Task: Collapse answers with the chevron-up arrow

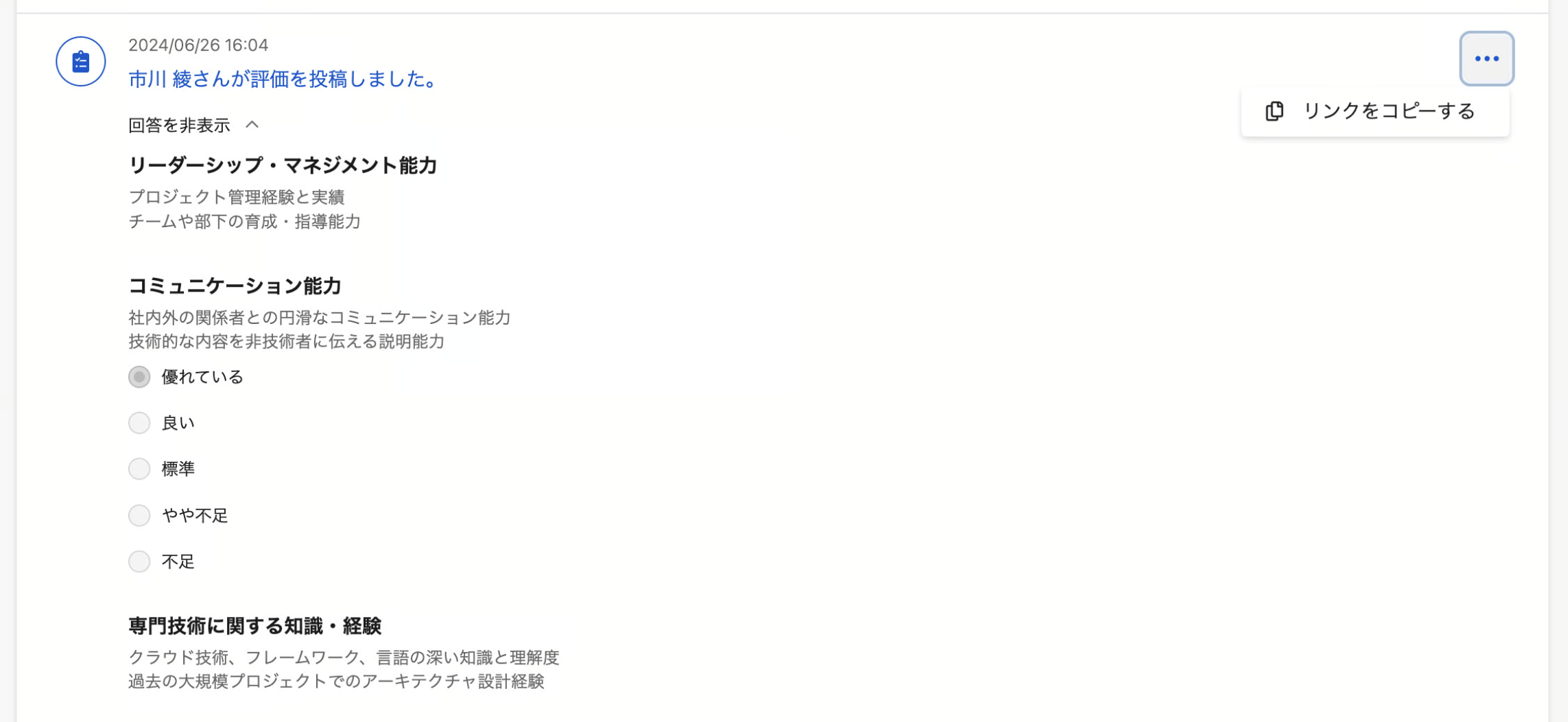Action: (x=252, y=125)
